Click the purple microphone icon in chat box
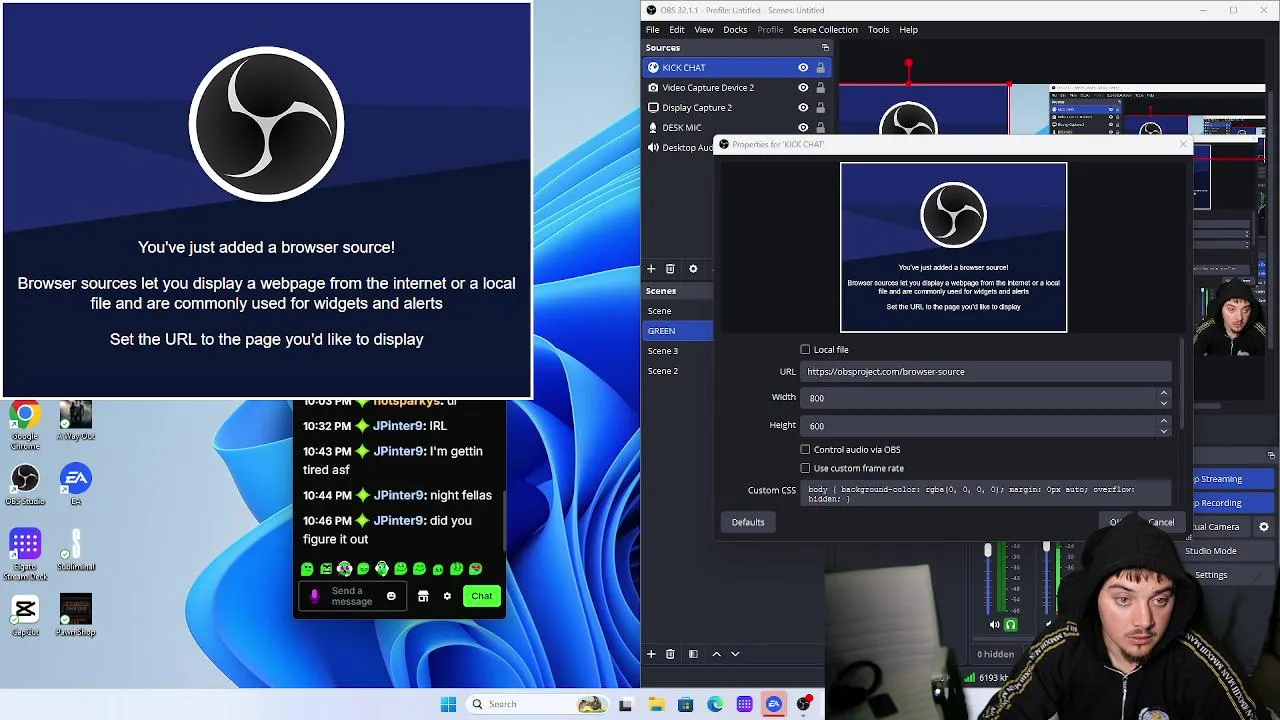1280x720 pixels. tap(314, 596)
